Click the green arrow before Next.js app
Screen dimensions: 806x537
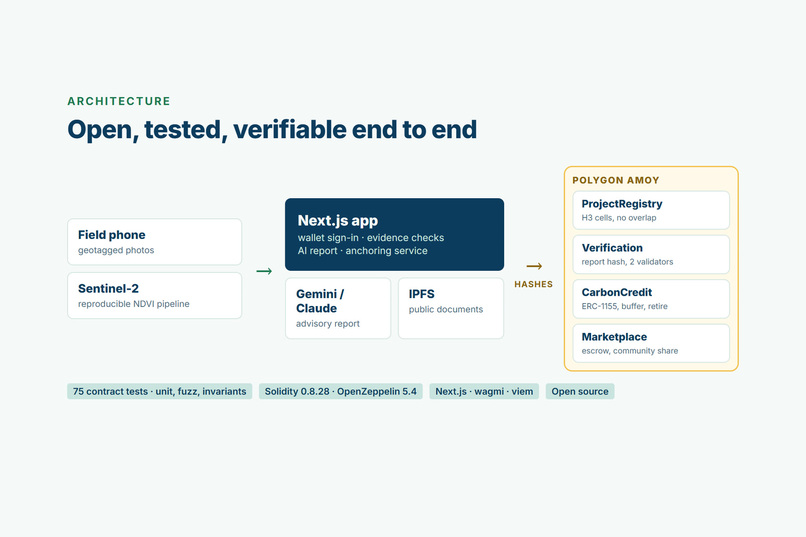[x=264, y=271]
